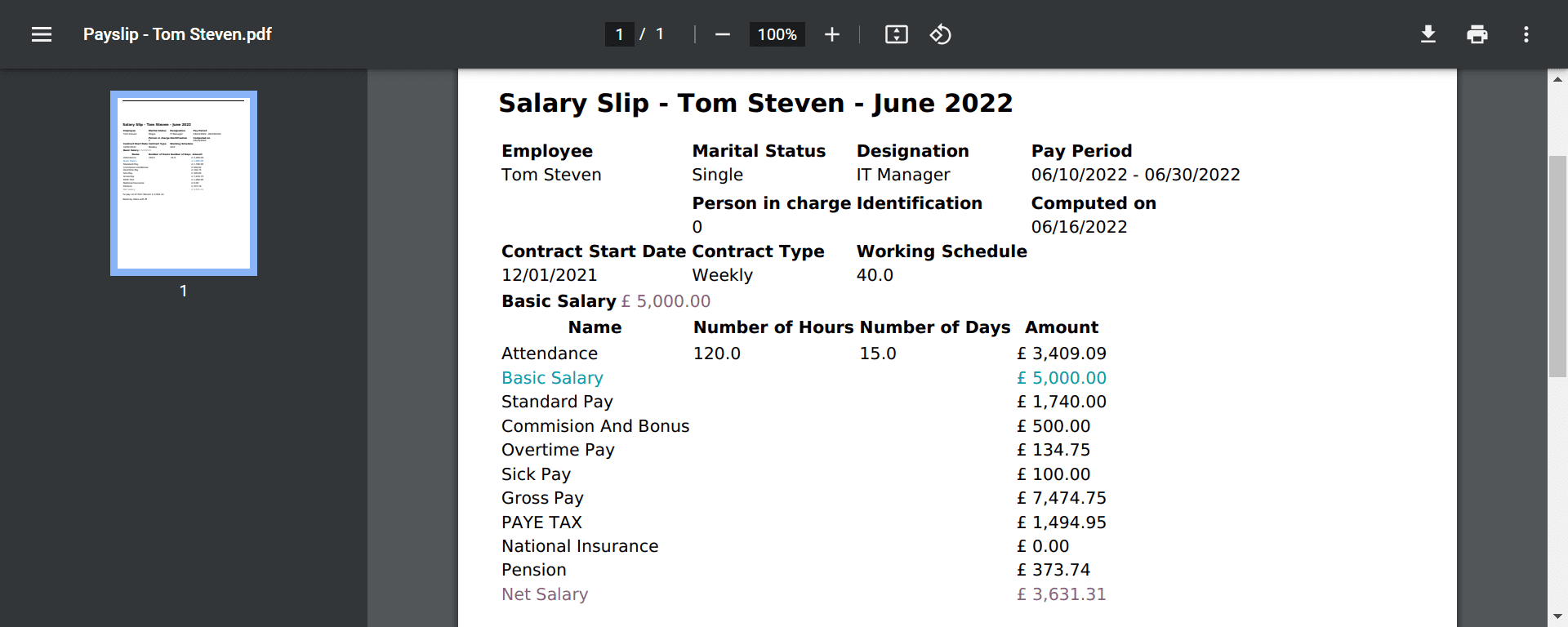The image size is (1568, 627).
Task: Click the scrollbar down arrow
Action: (1557, 616)
